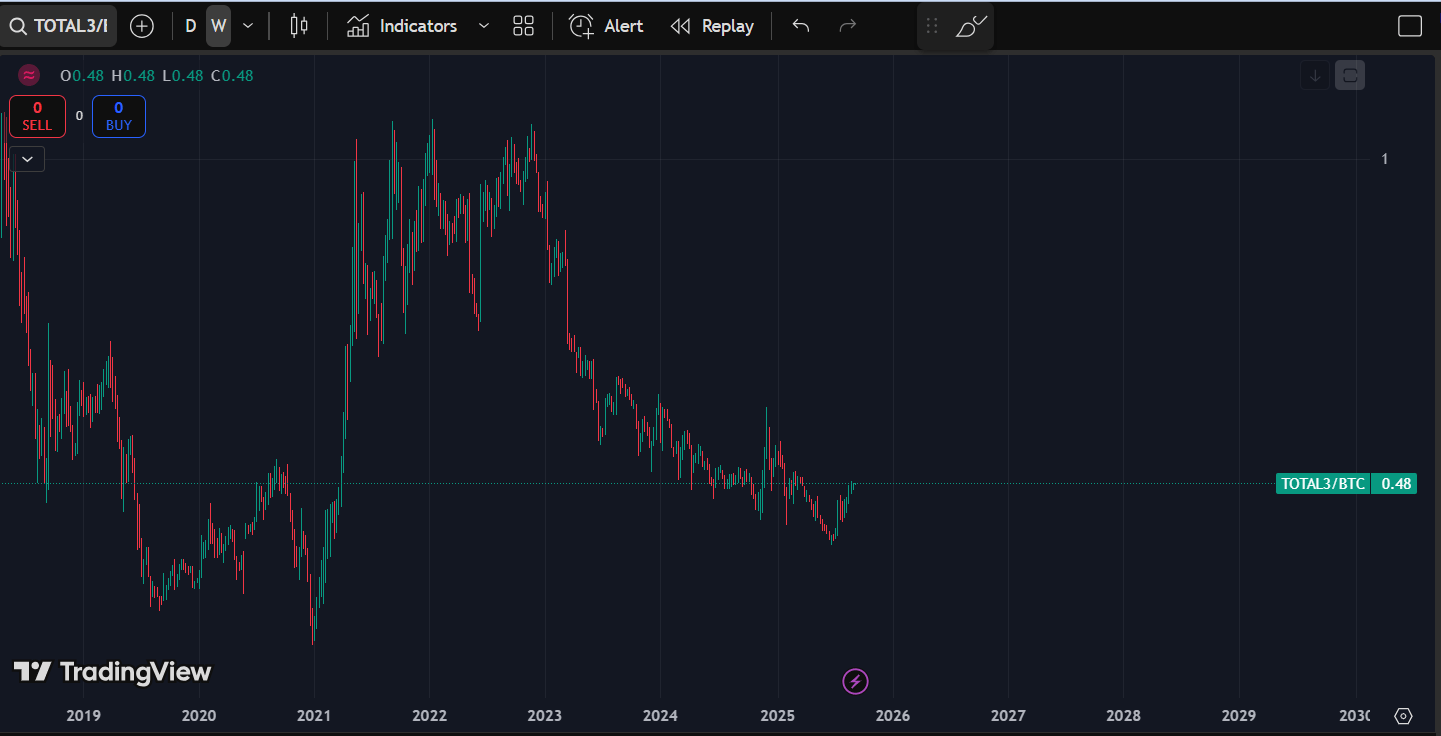Expand the chevron beside Indicators

click(x=484, y=26)
